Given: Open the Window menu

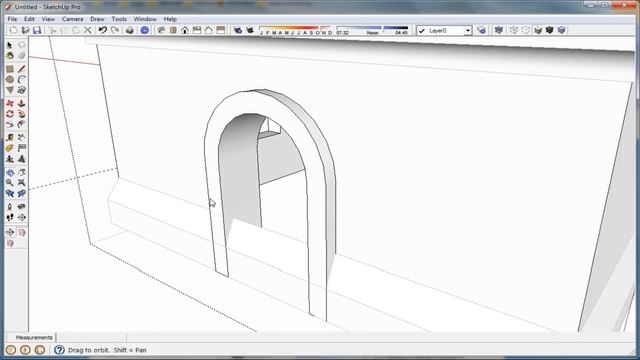Looking at the screenshot, I should pos(145,19).
